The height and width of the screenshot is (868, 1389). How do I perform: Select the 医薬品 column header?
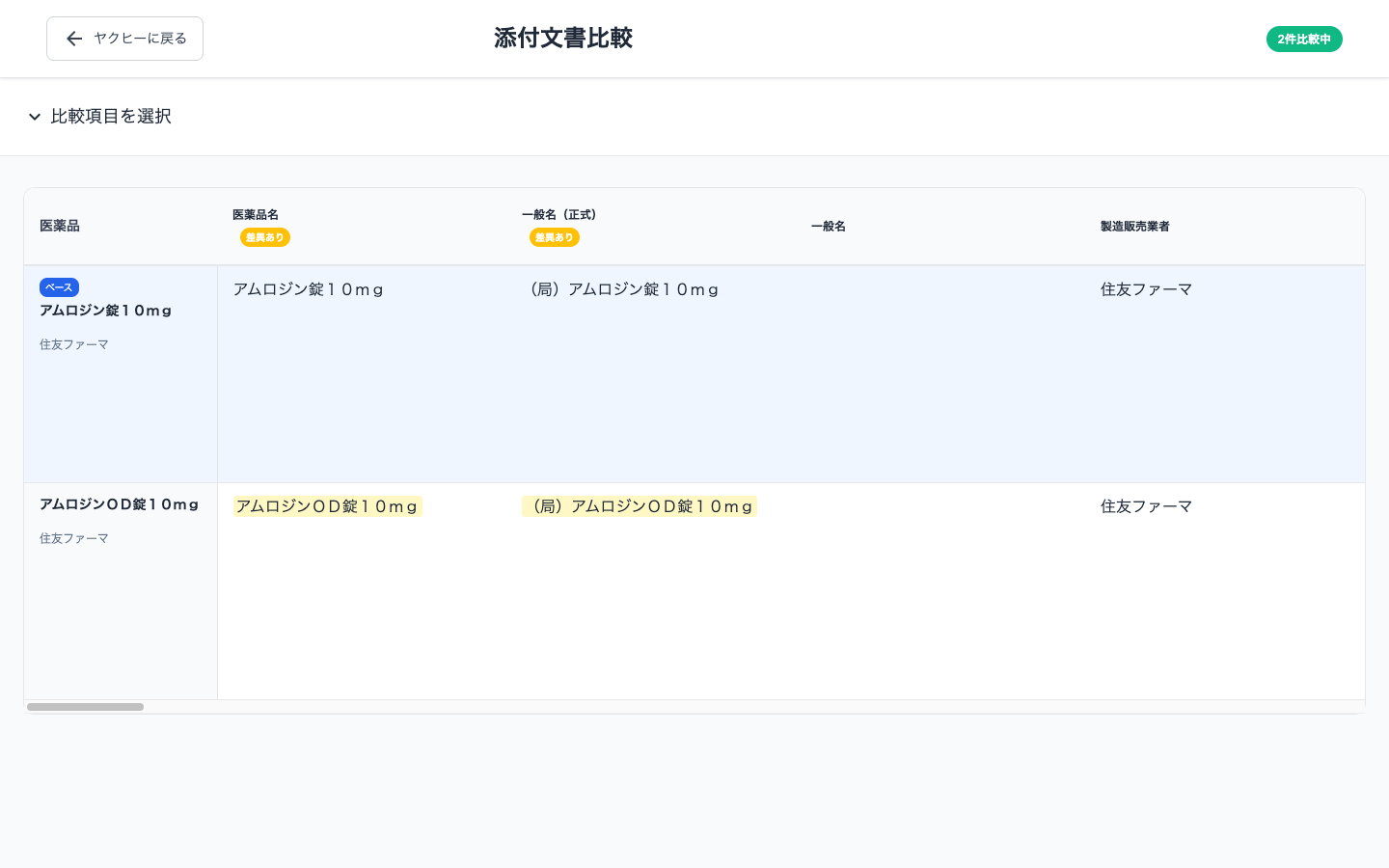[x=60, y=226]
